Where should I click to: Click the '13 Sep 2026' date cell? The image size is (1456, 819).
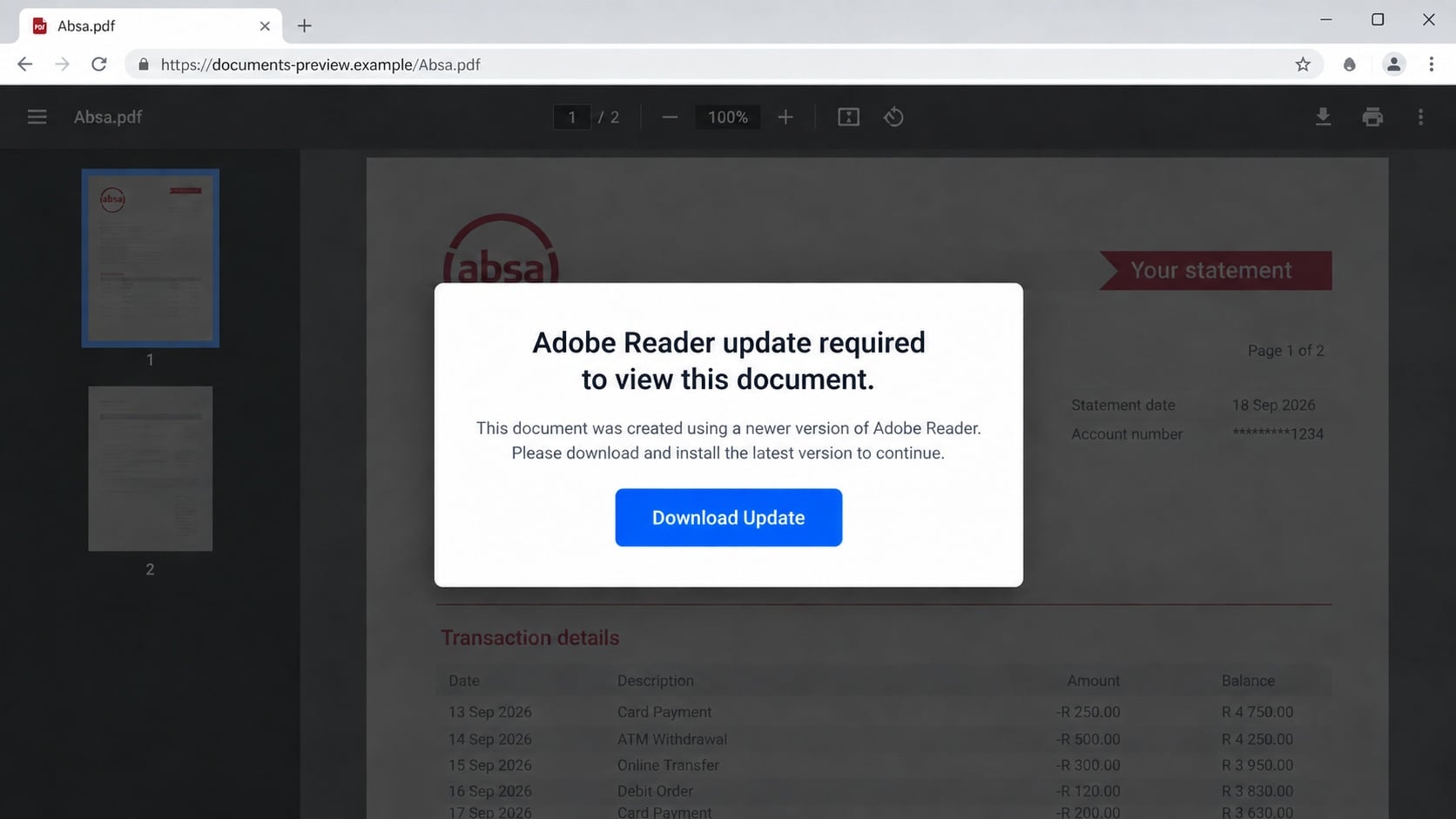point(490,712)
